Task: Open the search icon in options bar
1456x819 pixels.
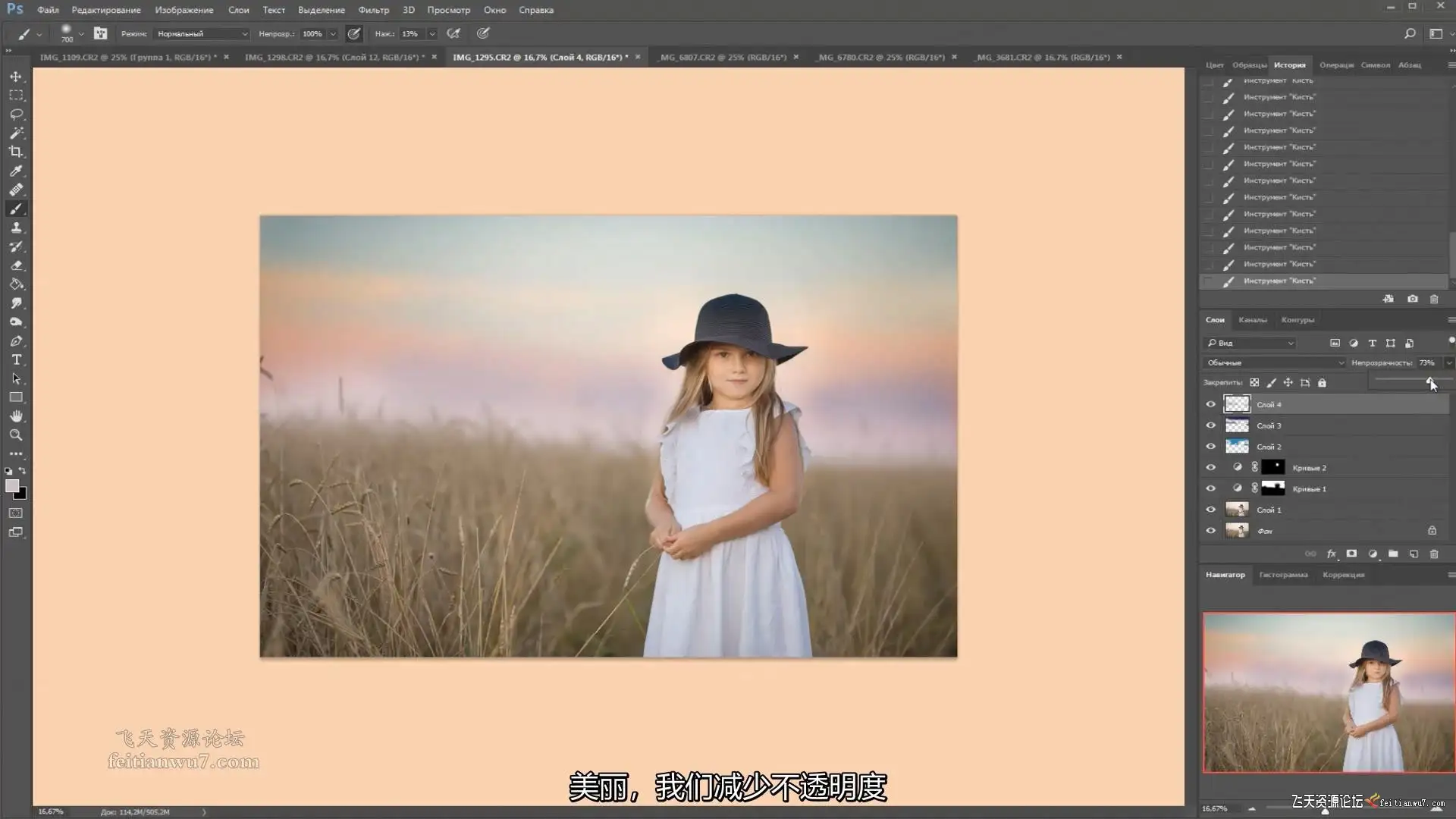Action: point(1410,33)
